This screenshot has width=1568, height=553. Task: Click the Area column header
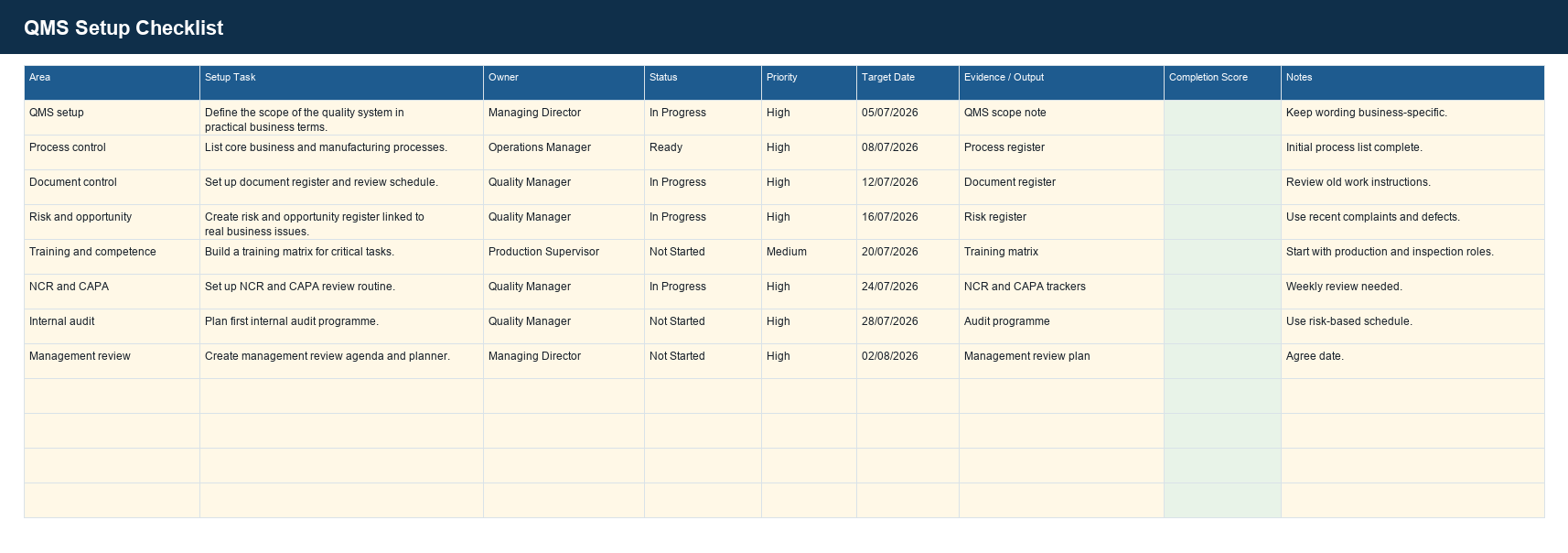point(112,82)
